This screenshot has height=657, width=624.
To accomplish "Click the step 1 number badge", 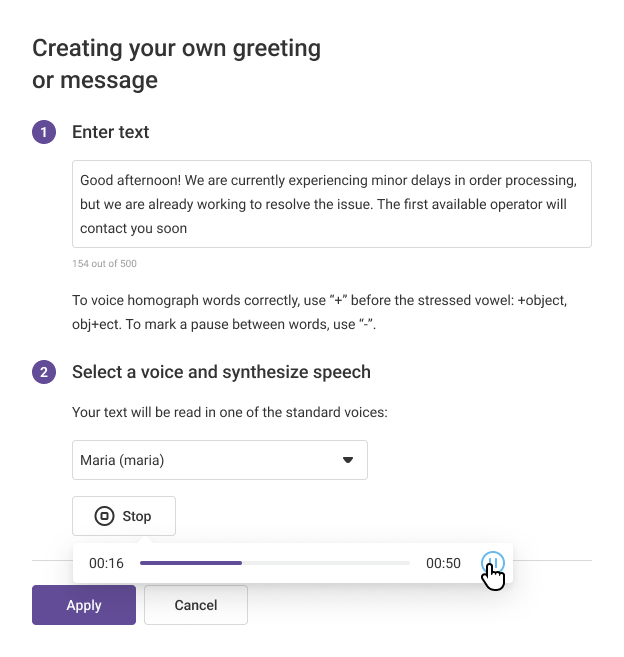I will (x=44, y=132).
